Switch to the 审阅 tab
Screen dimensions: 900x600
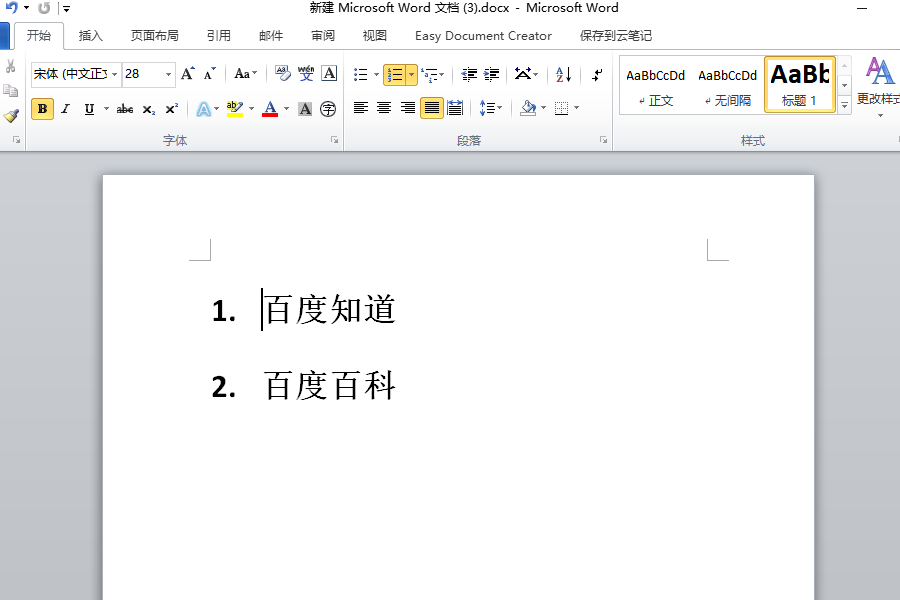323,36
